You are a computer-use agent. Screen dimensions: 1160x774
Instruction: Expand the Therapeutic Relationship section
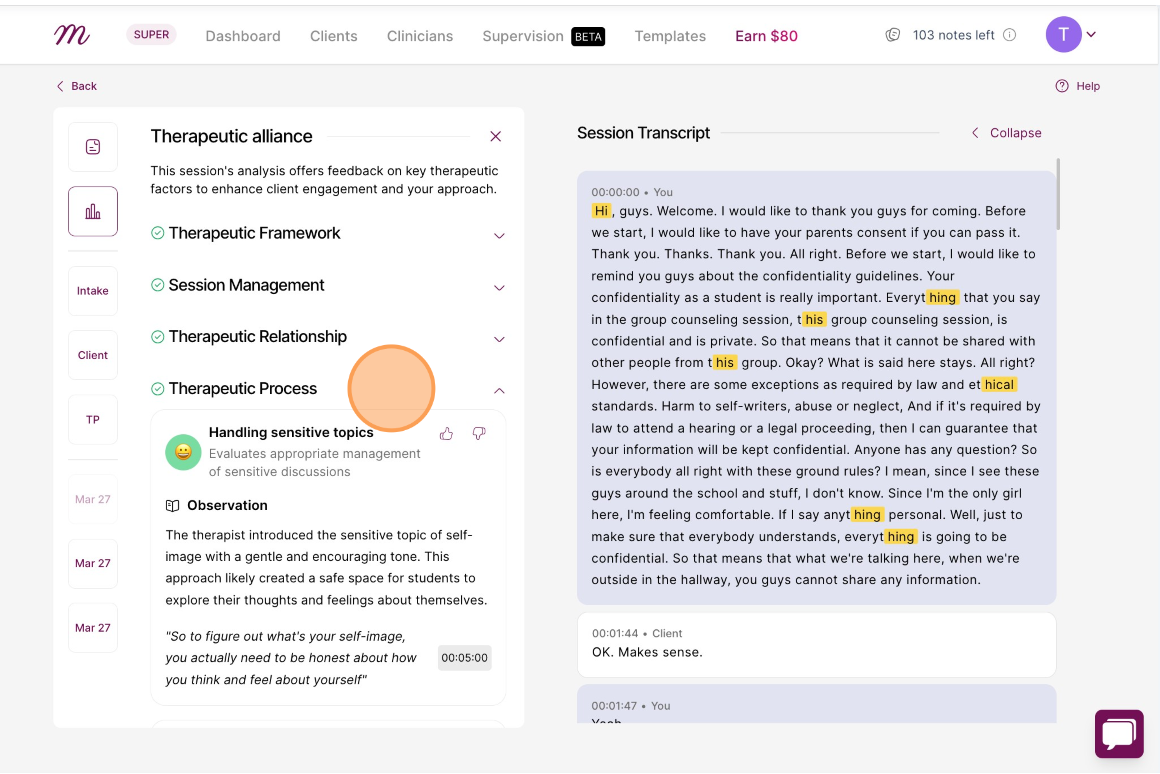(x=499, y=339)
